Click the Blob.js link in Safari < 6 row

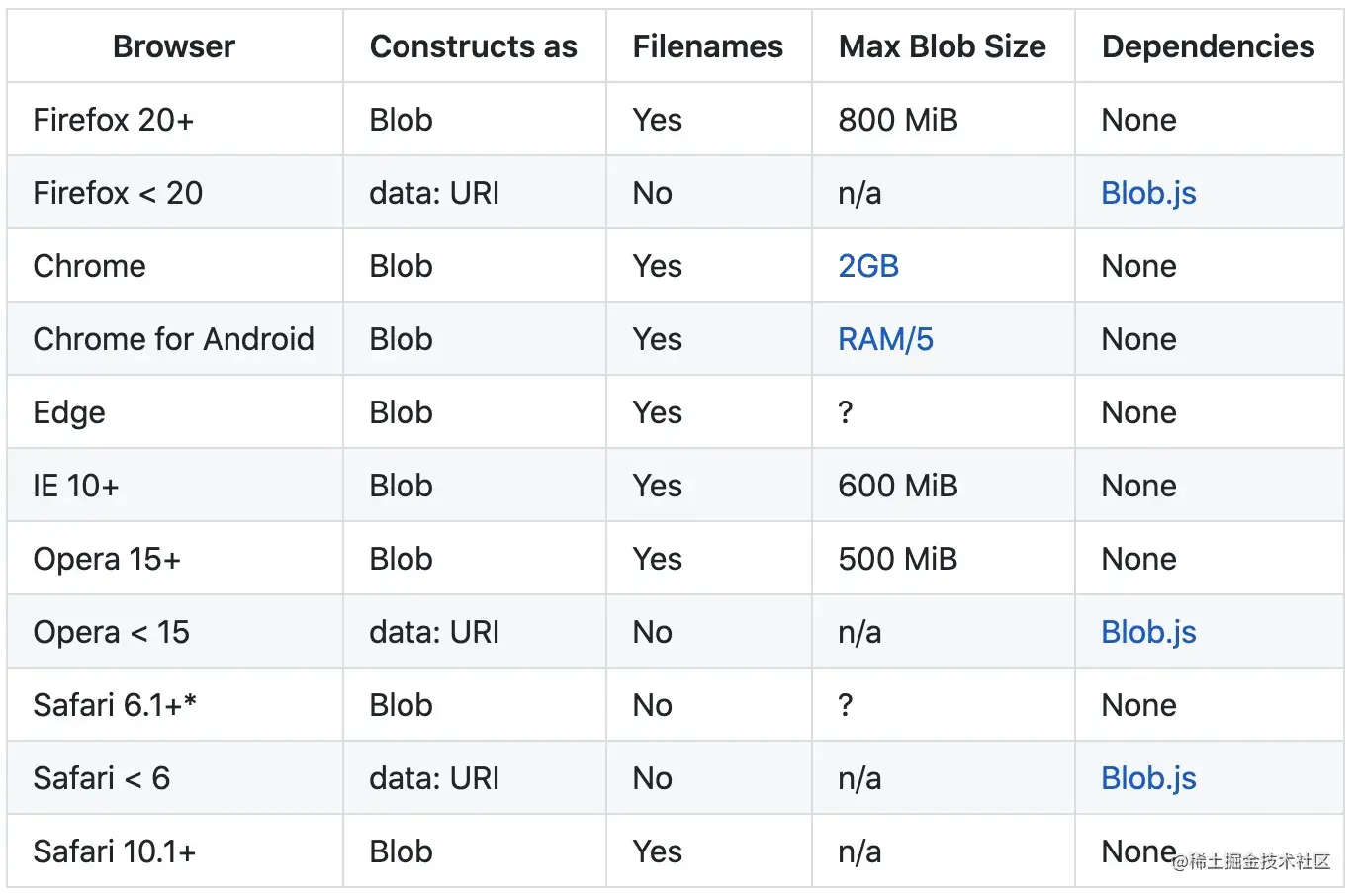click(1148, 778)
